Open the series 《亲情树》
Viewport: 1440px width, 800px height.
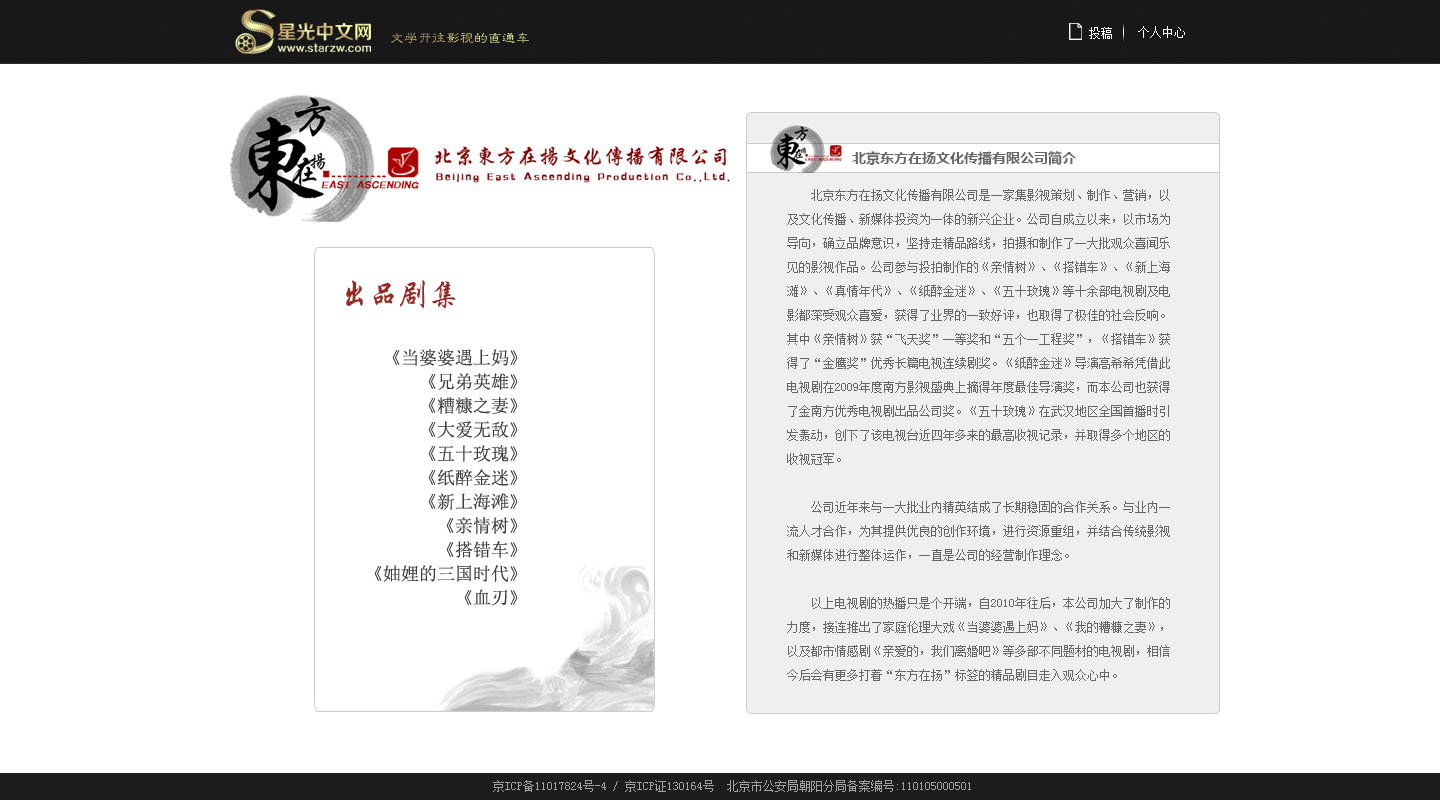point(480,526)
